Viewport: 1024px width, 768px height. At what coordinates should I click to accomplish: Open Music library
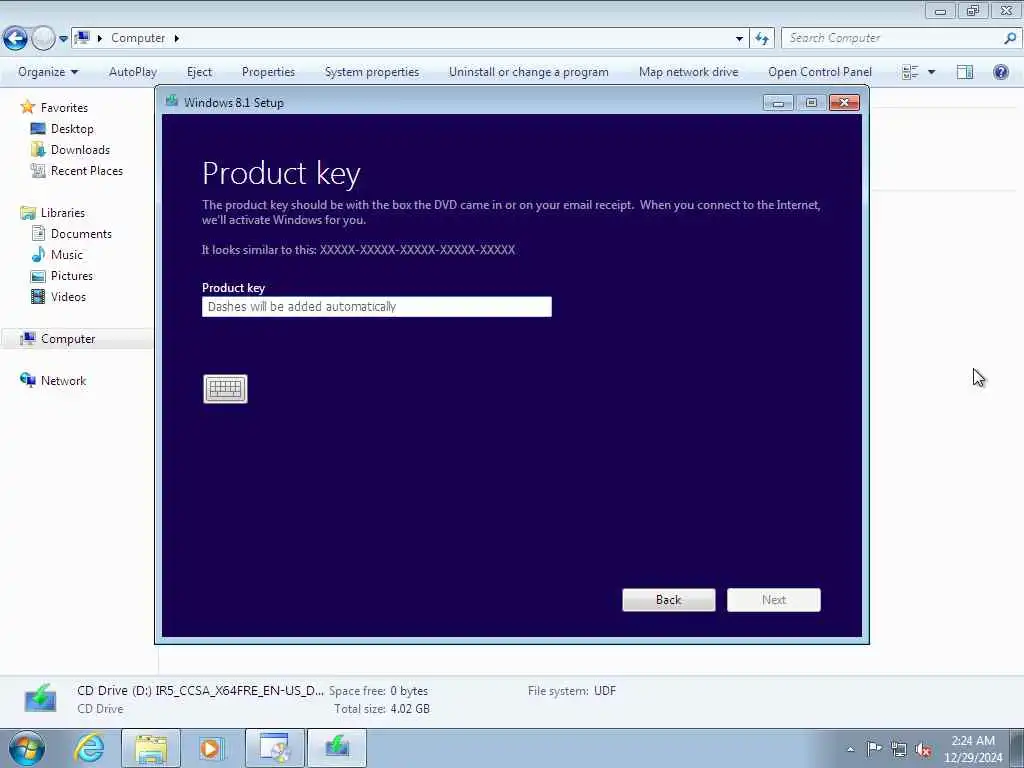coord(67,255)
